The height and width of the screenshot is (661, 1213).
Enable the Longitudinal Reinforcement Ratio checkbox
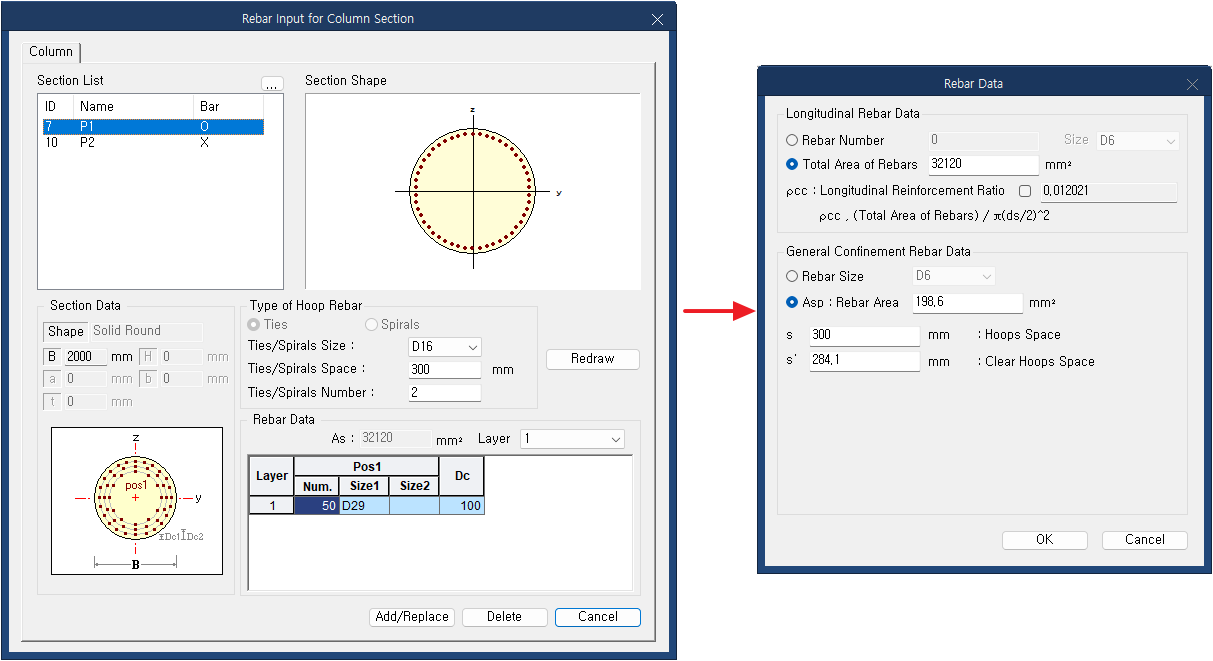coord(1024,191)
